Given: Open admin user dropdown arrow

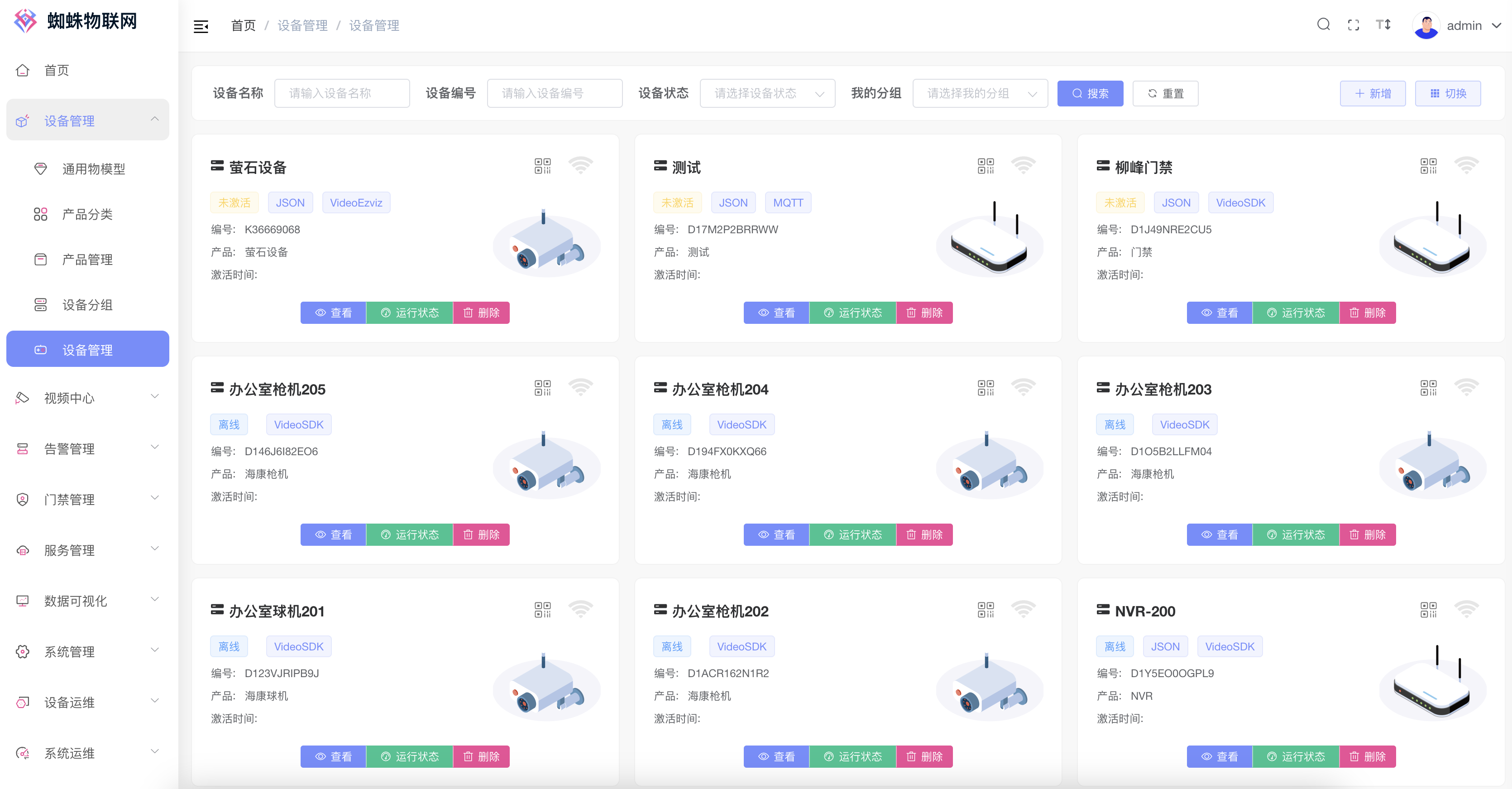Looking at the screenshot, I should tap(1496, 26).
